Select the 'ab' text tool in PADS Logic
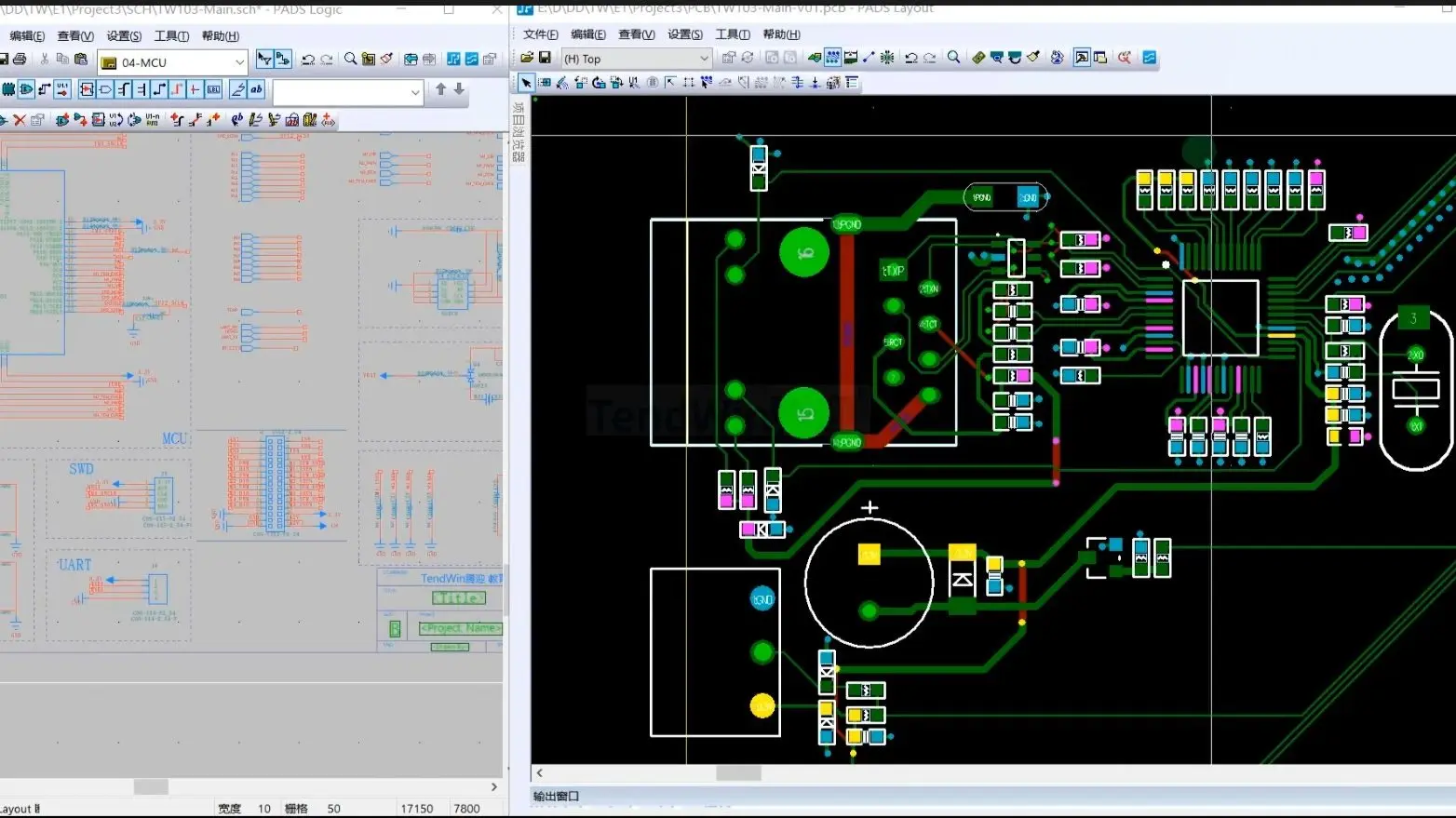This screenshot has width=1456, height=818. pyautogui.click(x=254, y=88)
